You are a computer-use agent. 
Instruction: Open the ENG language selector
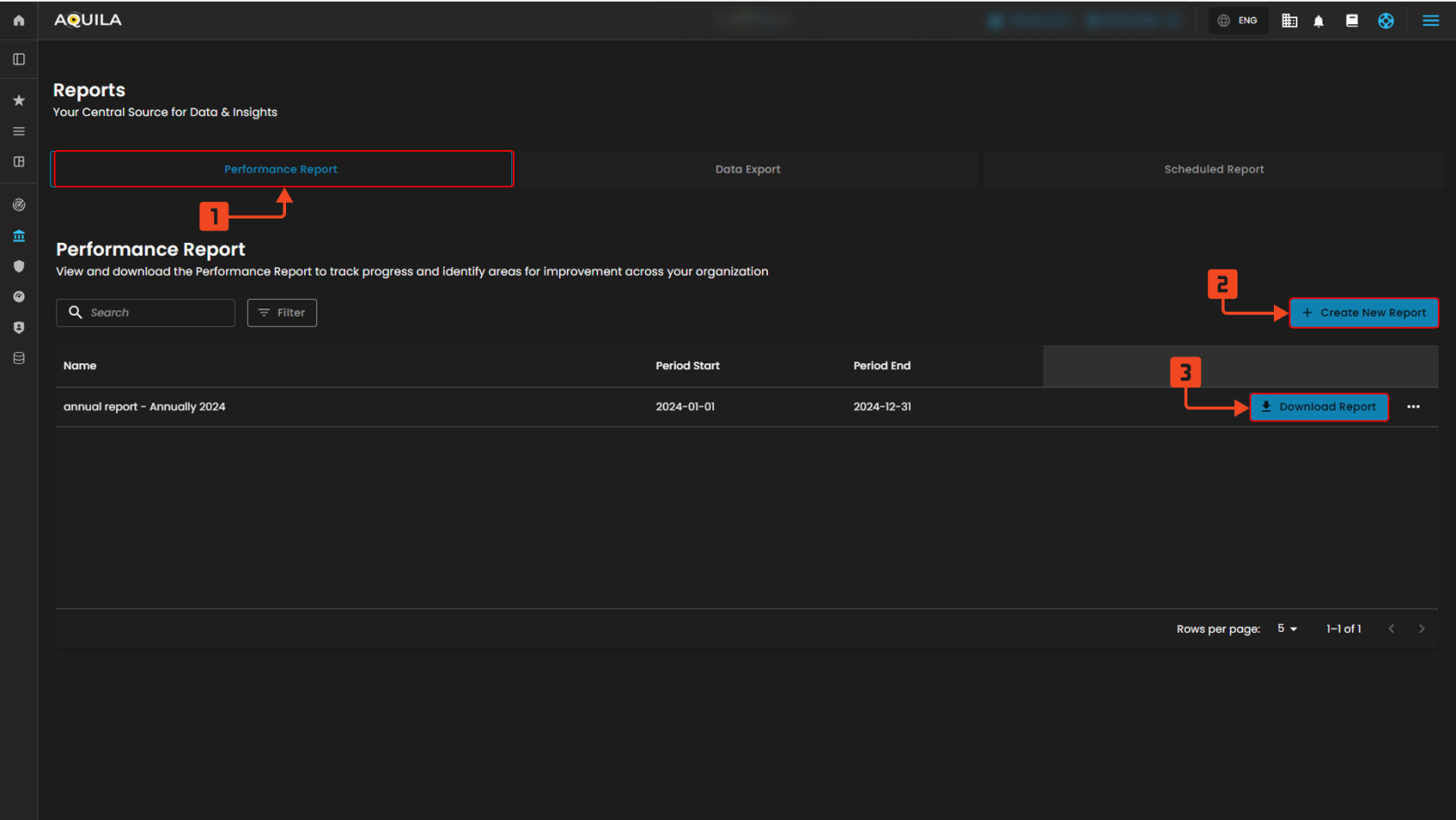tap(1238, 21)
